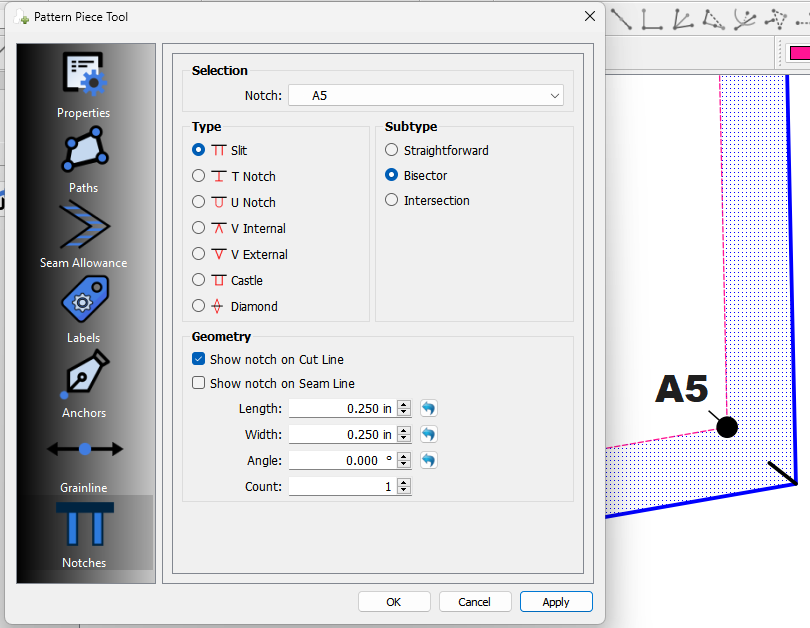The height and width of the screenshot is (628, 810).
Task: Click the Count input field
Action: point(343,486)
